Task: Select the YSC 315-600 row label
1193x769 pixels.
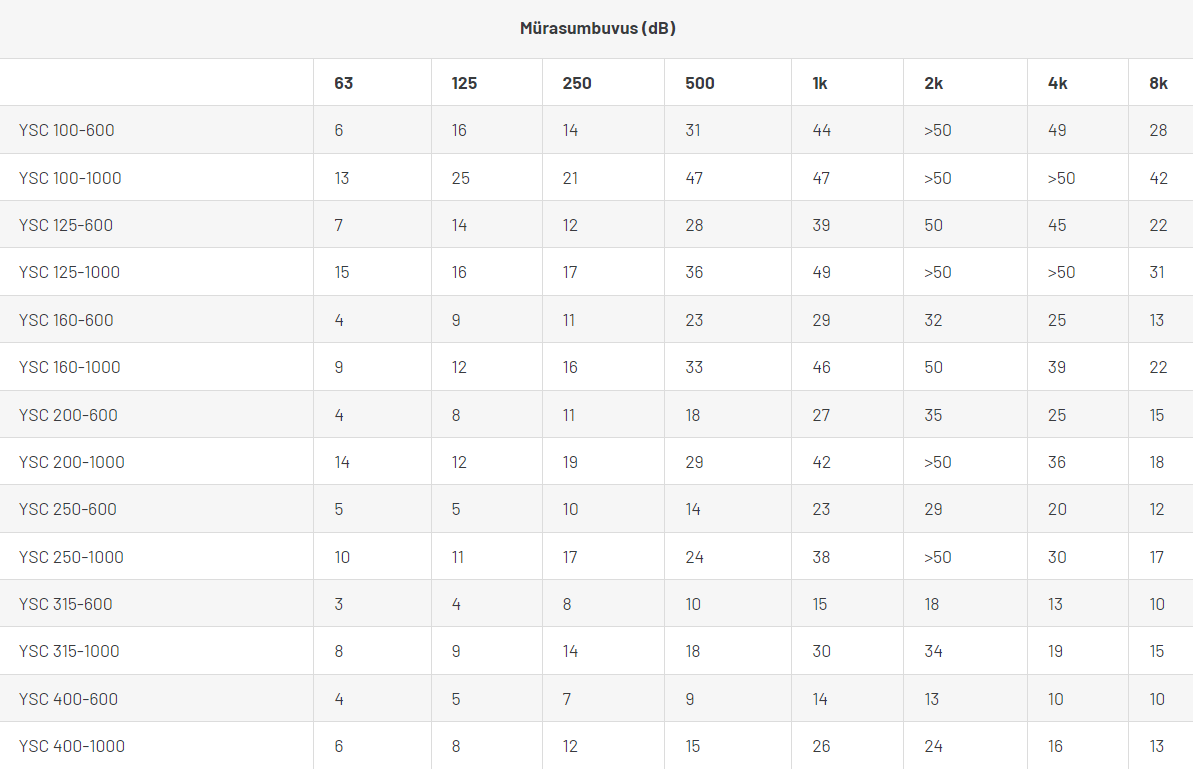Action: (65, 604)
